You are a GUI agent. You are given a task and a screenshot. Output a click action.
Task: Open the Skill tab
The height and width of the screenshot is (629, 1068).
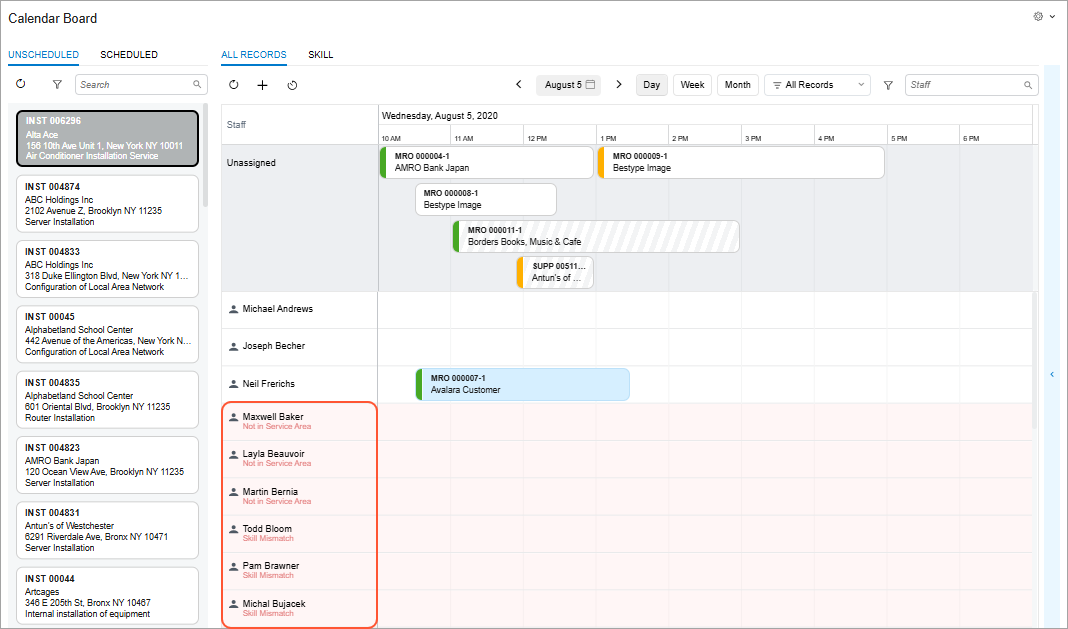320,55
